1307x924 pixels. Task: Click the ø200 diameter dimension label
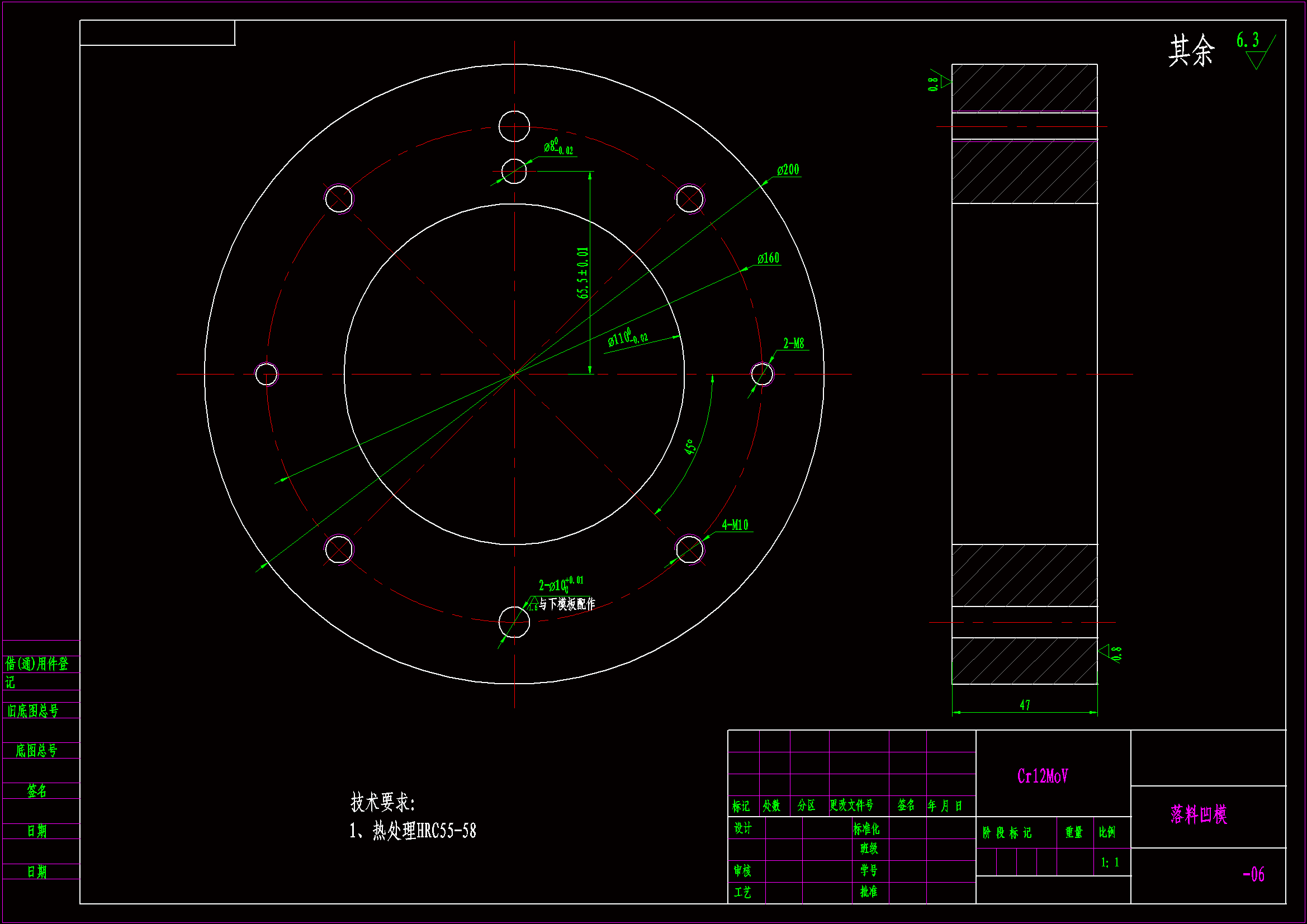click(788, 170)
